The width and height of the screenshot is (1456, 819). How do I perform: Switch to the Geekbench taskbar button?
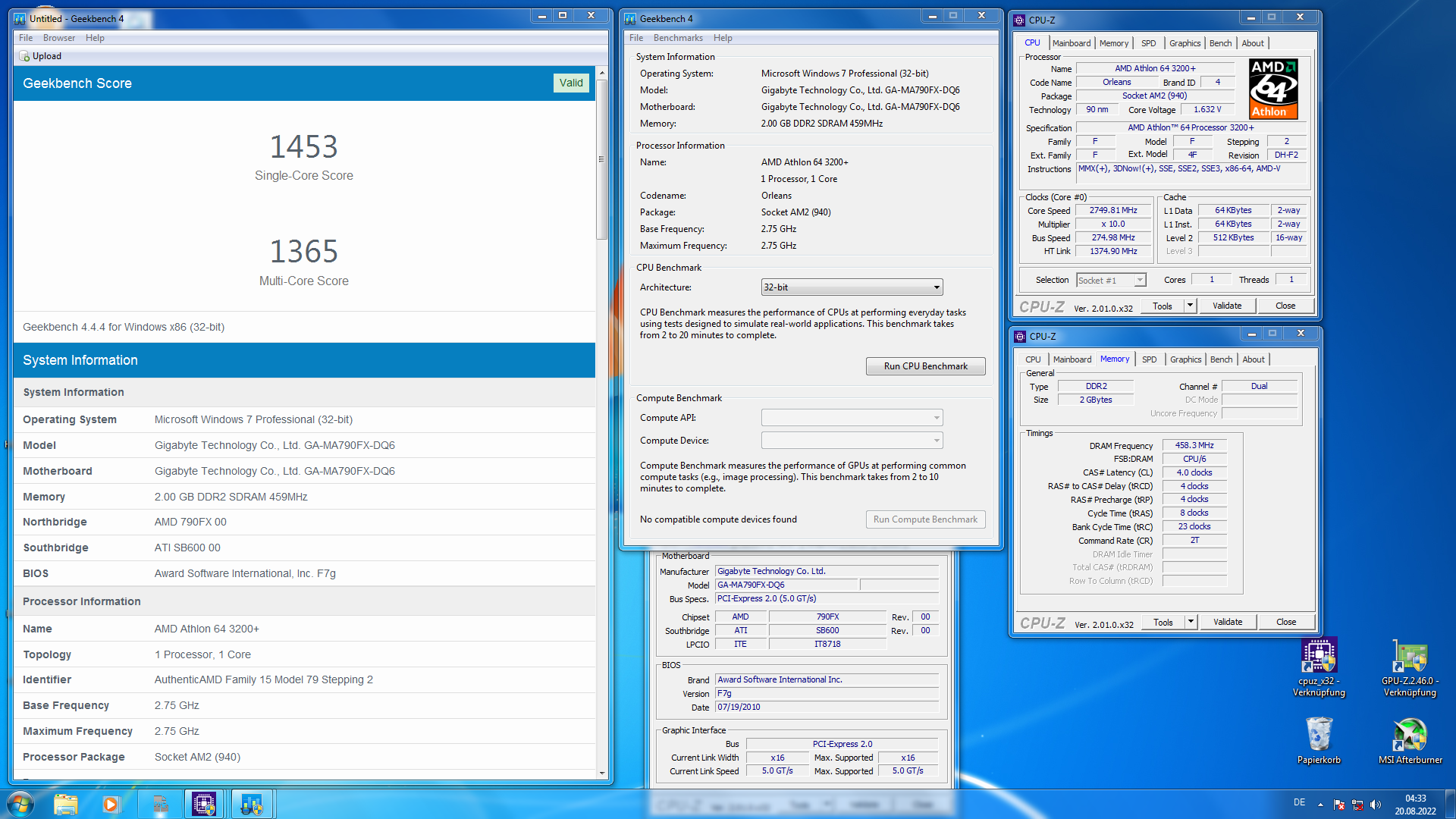pyautogui.click(x=252, y=804)
